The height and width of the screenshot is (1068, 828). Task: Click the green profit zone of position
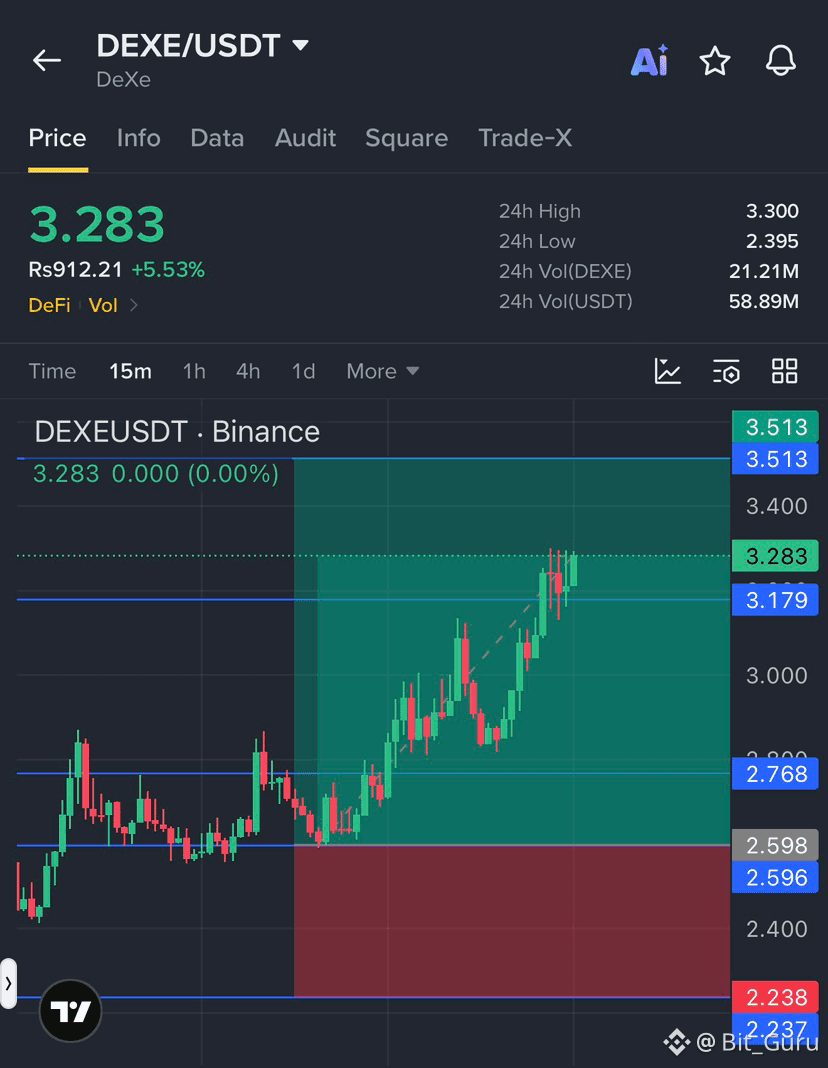click(512, 652)
